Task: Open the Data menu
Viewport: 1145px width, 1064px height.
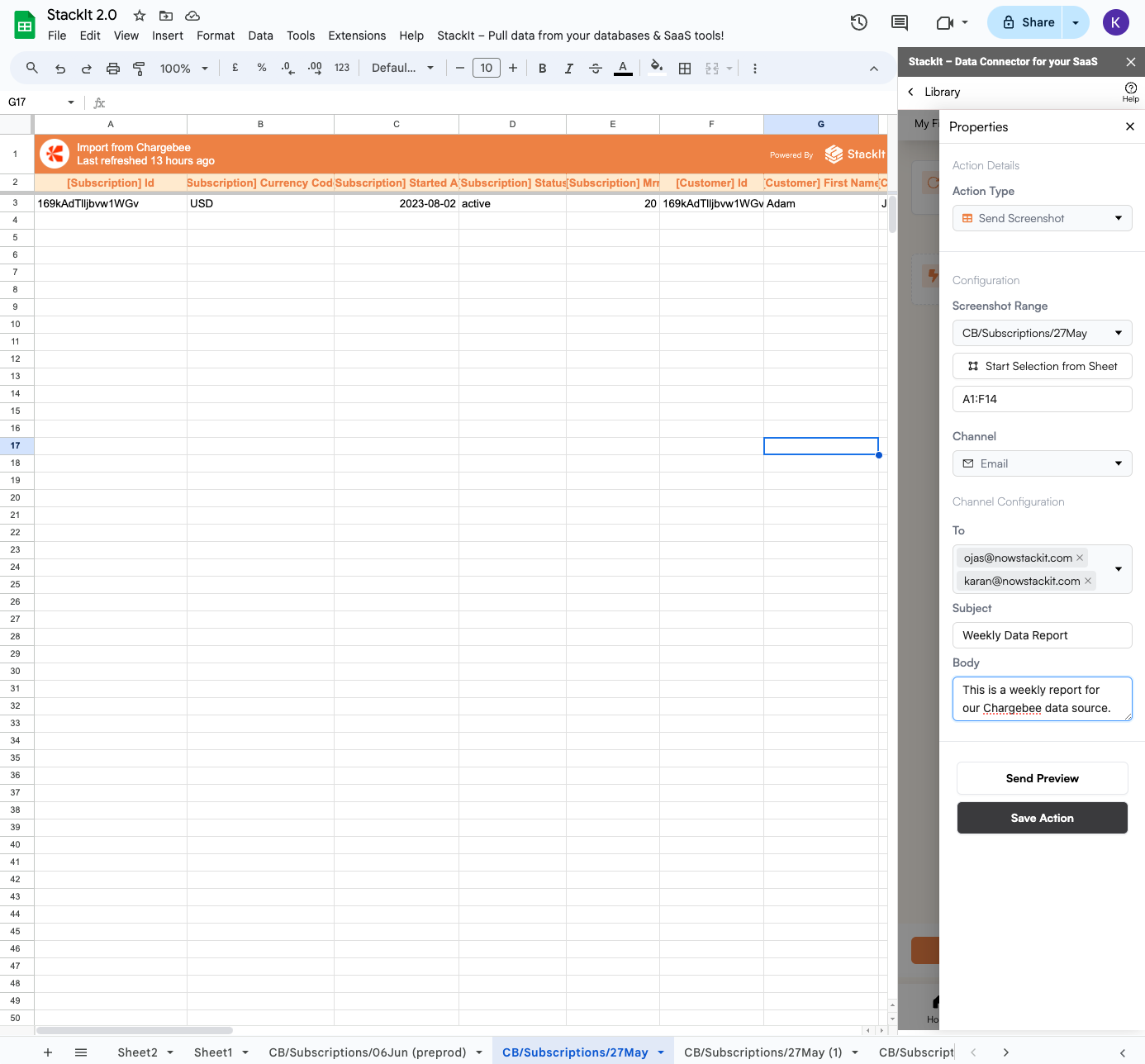Action: (x=260, y=36)
